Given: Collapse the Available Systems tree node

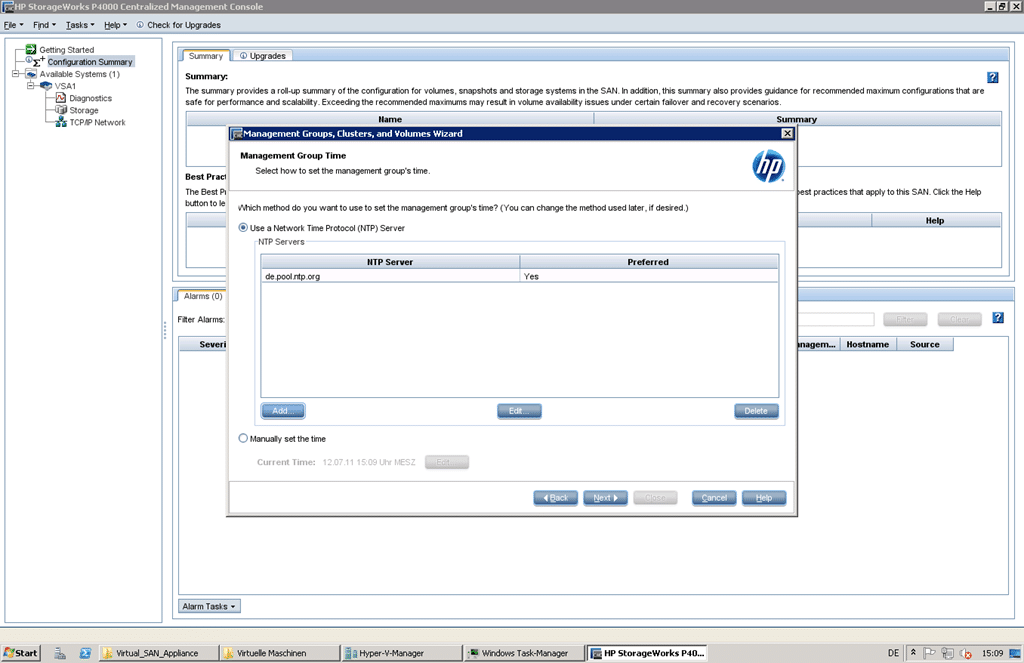Looking at the screenshot, I should [16, 74].
